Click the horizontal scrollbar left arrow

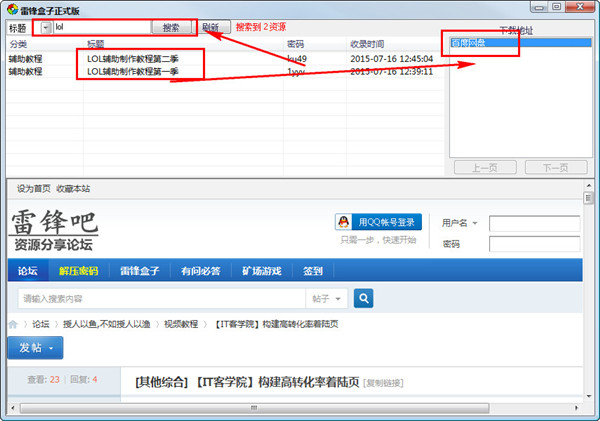pyautogui.click(x=12, y=408)
